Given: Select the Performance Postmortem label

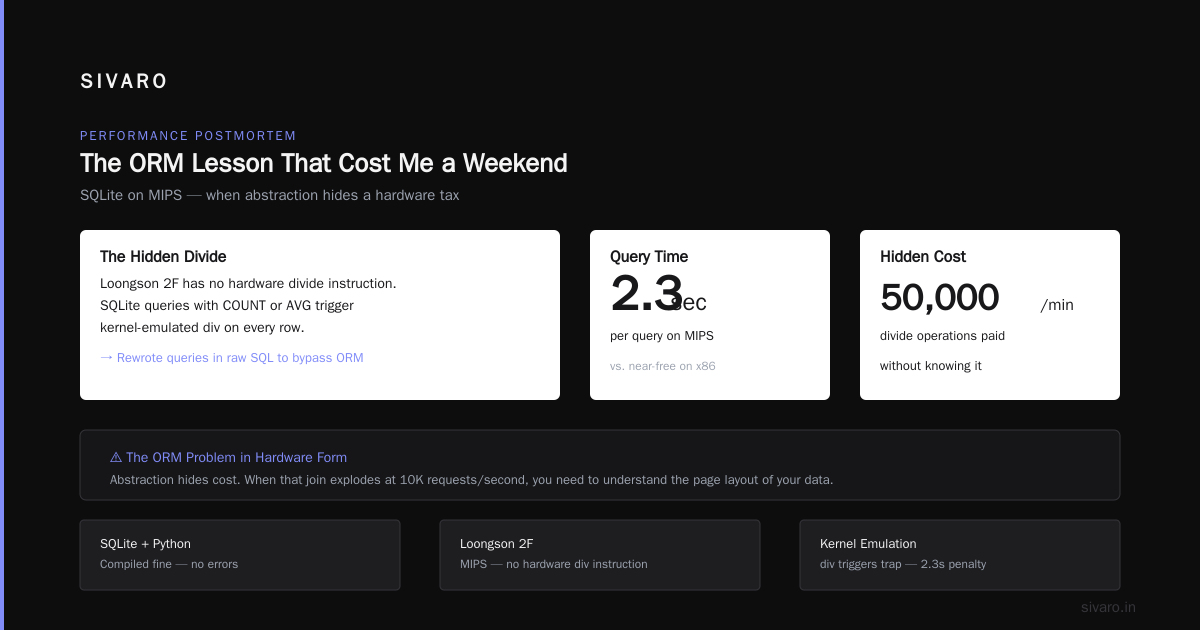Looking at the screenshot, I should 188,136.
